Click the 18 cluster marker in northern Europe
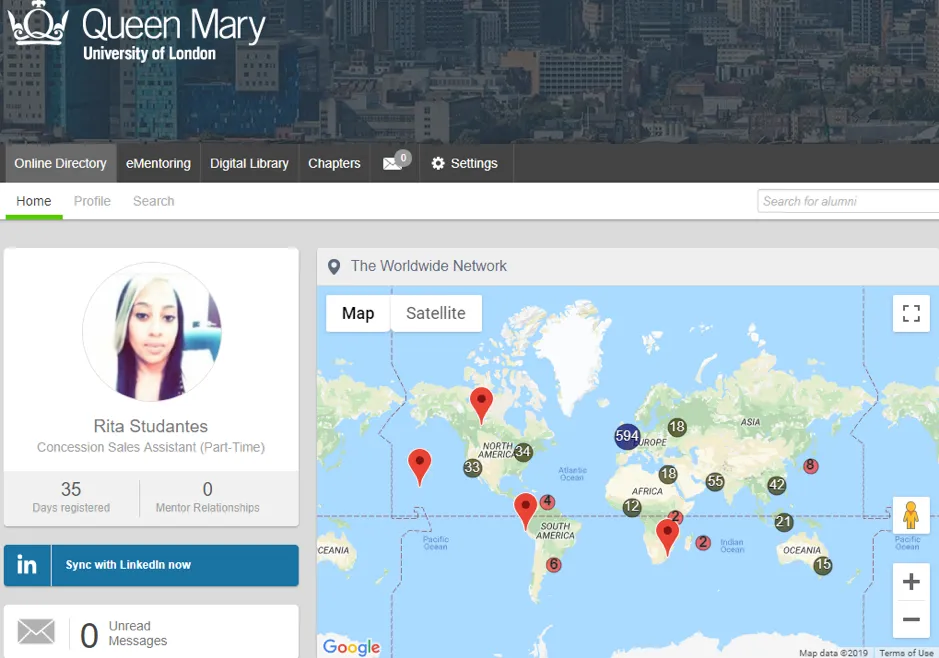Screen dimensions: 939x658 [x=677, y=427]
